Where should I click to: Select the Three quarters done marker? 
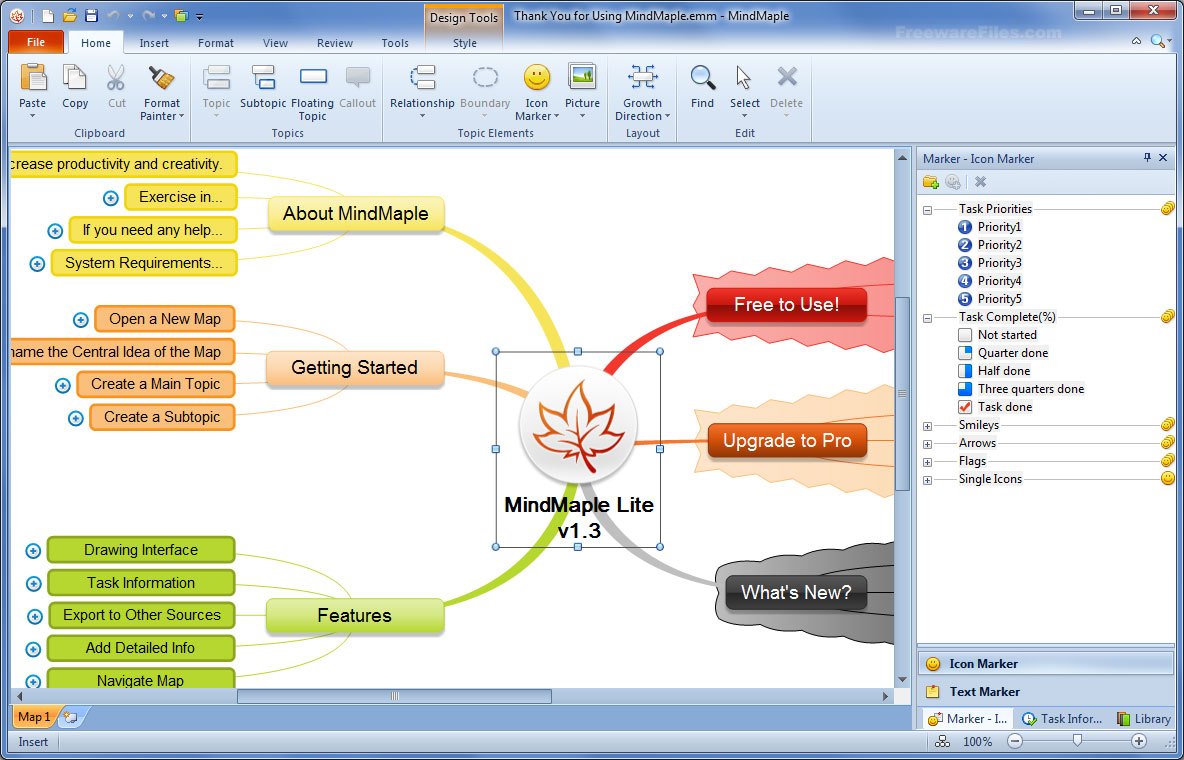(x=964, y=389)
